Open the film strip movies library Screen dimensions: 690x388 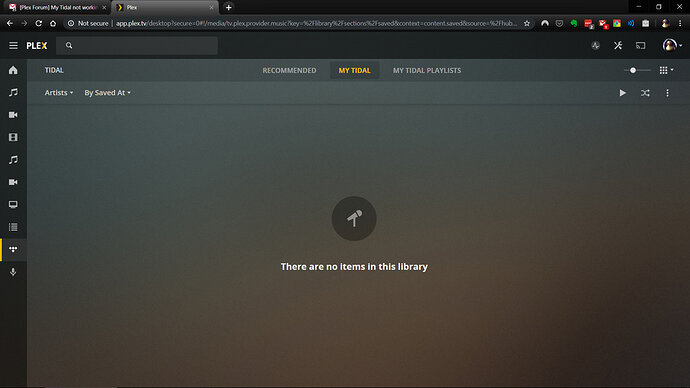click(13, 137)
